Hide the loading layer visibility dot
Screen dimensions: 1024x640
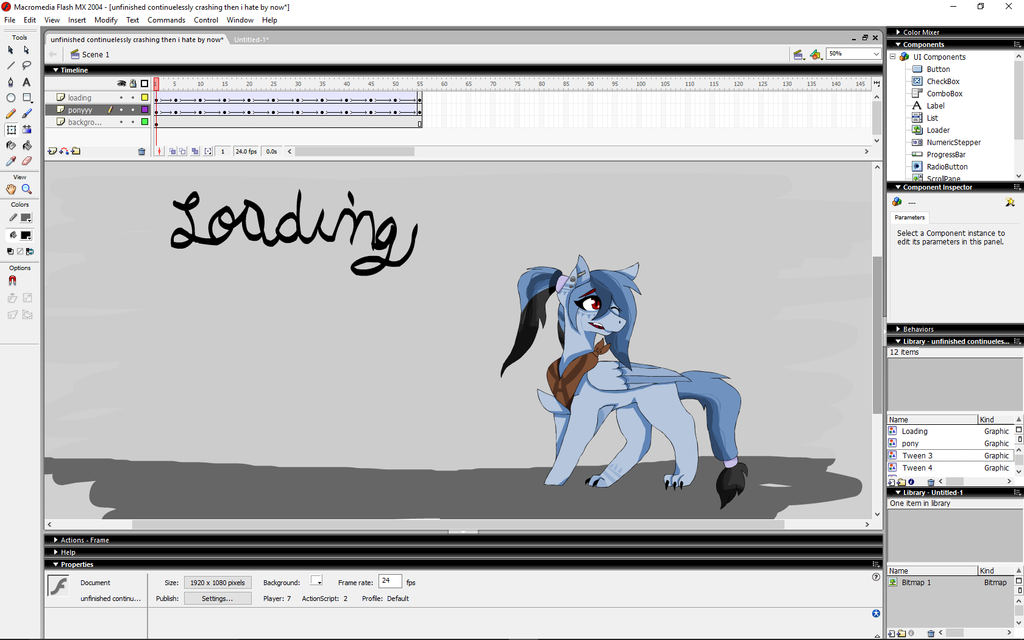pyautogui.click(x=121, y=98)
